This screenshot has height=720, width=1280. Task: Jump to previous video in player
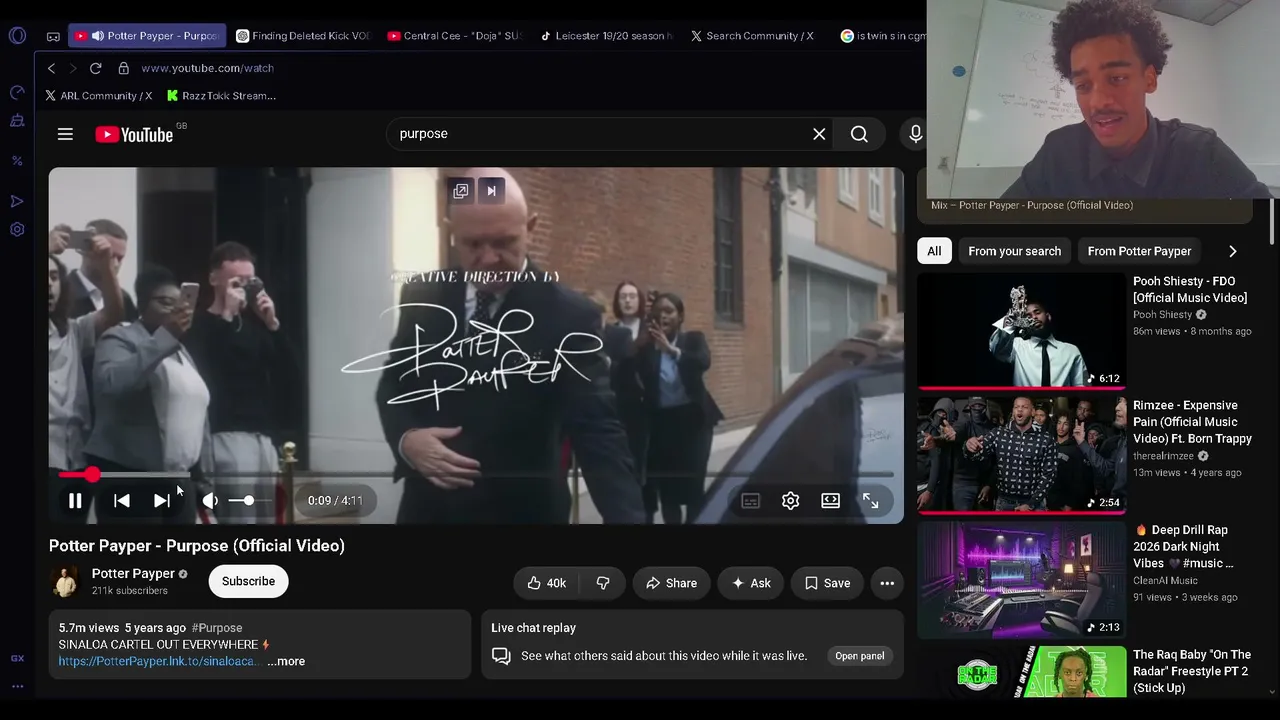click(121, 501)
